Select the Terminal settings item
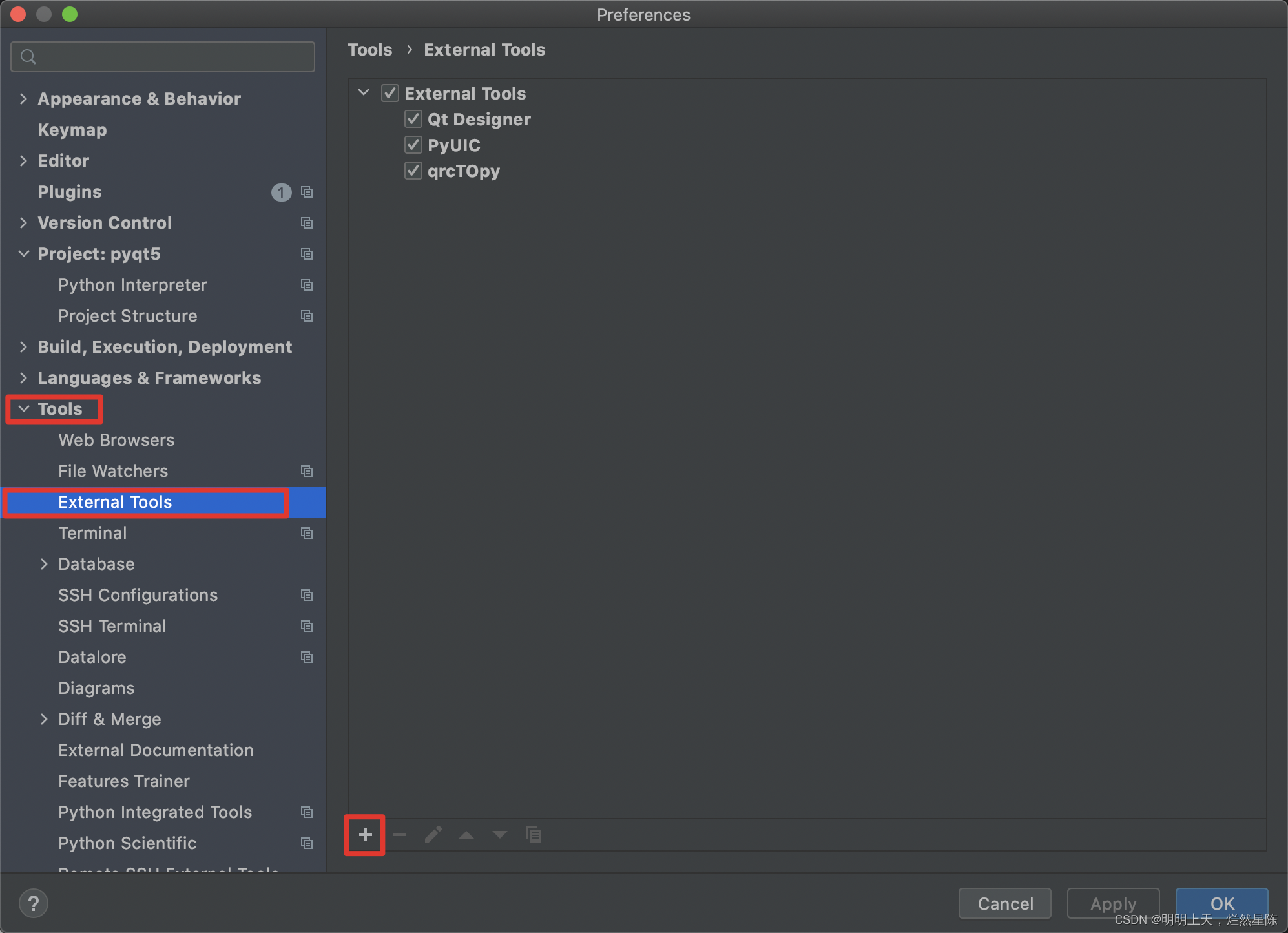 click(x=92, y=533)
